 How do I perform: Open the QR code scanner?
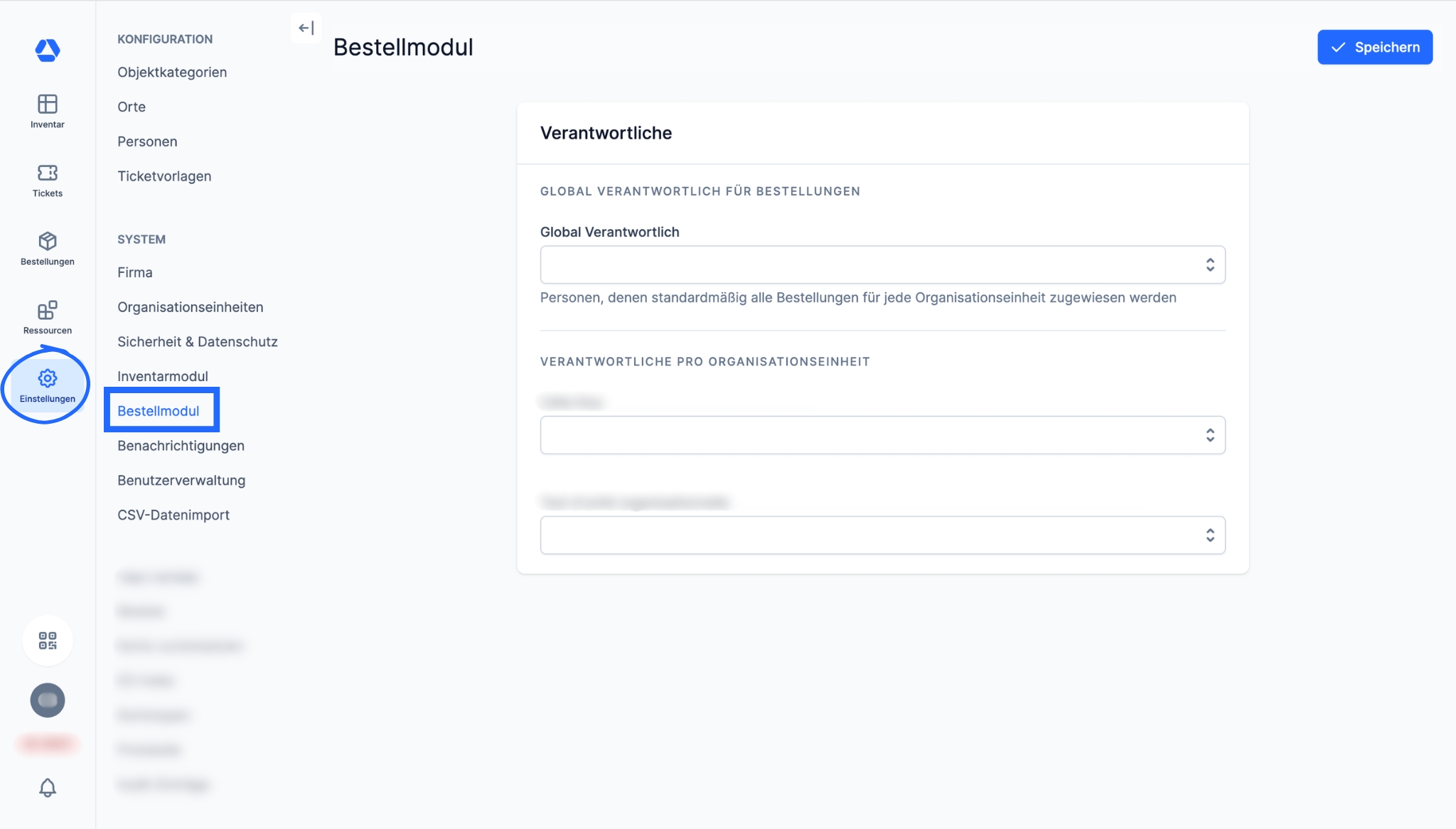pos(47,641)
